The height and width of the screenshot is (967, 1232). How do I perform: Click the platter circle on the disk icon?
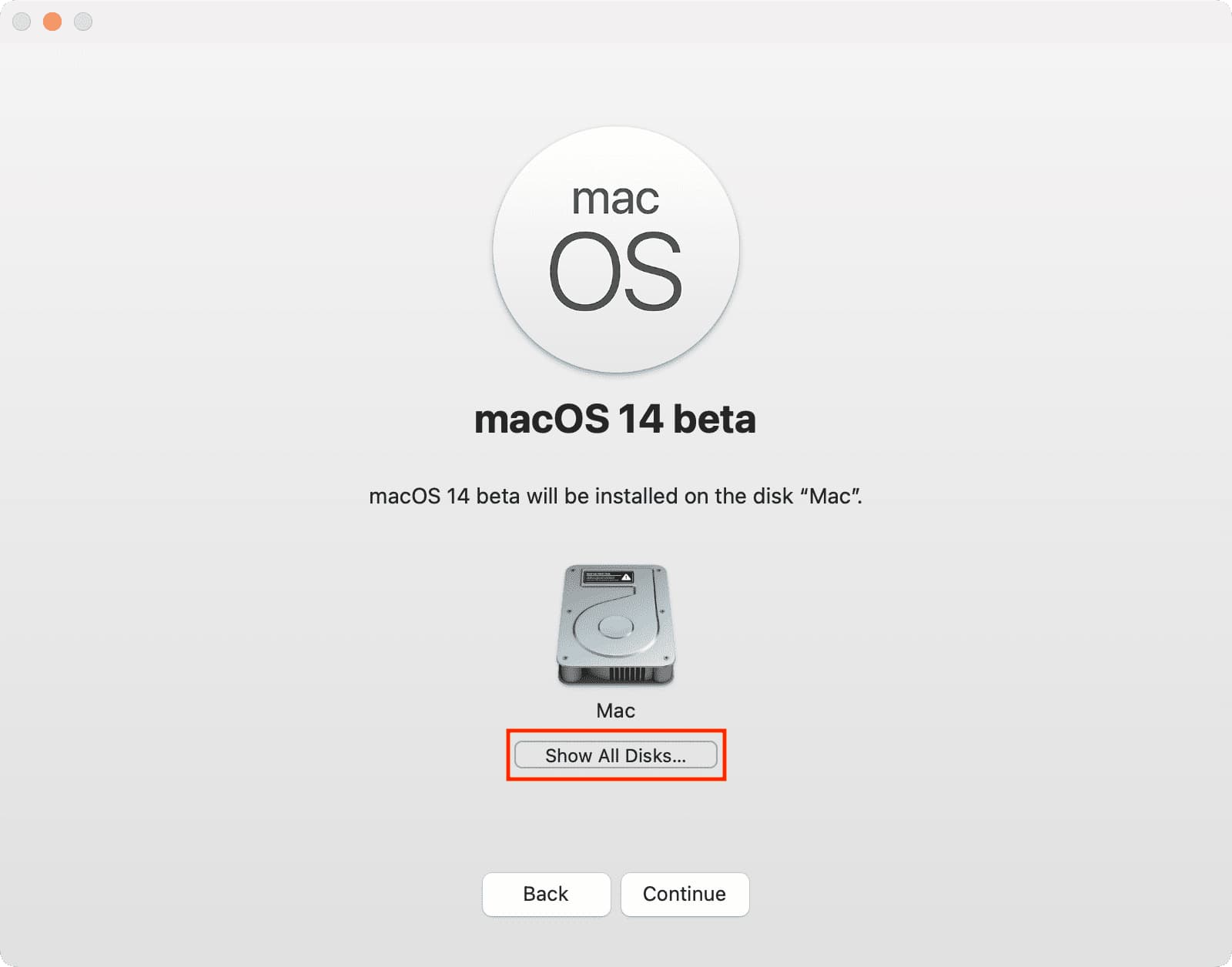[x=615, y=627]
